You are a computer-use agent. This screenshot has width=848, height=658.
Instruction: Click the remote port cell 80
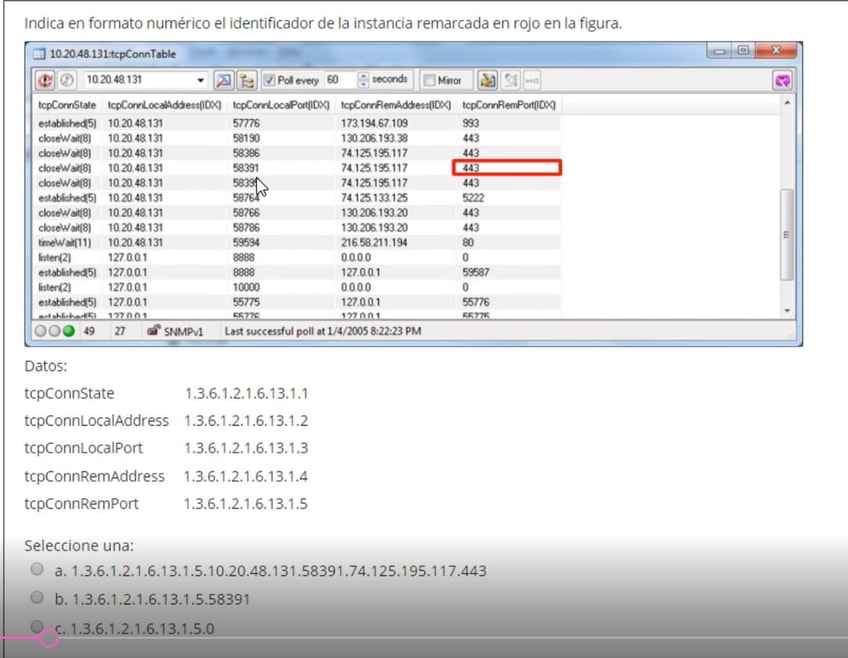coord(468,243)
